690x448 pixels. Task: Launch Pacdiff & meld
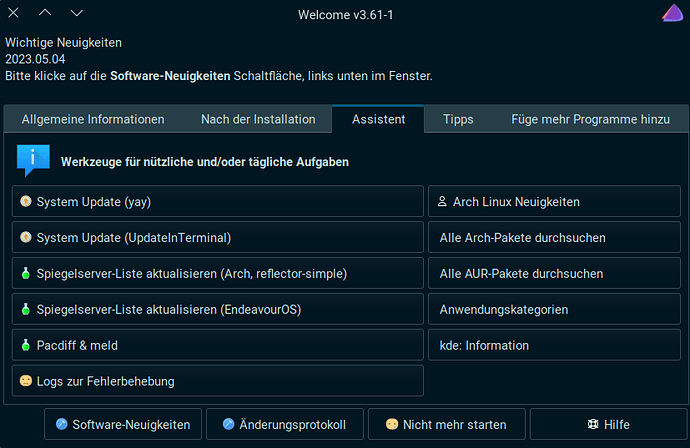[218, 345]
